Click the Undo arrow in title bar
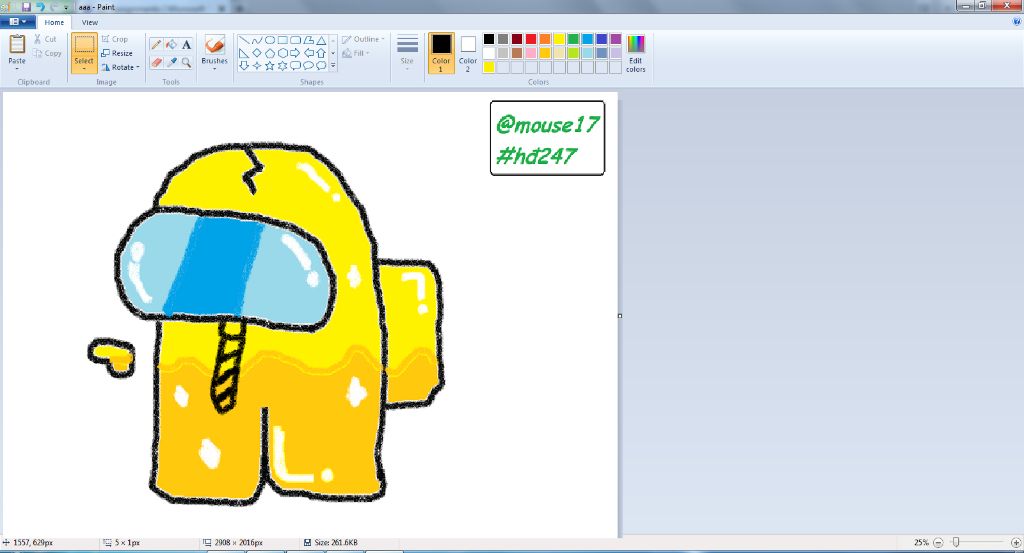The width and height of the screenshot is (1024, 553). click(x=40, y=7)
